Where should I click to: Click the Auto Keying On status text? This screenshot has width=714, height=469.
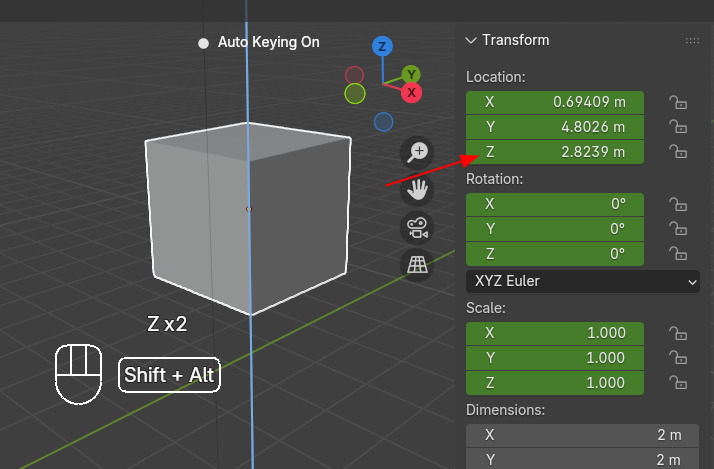269,42
